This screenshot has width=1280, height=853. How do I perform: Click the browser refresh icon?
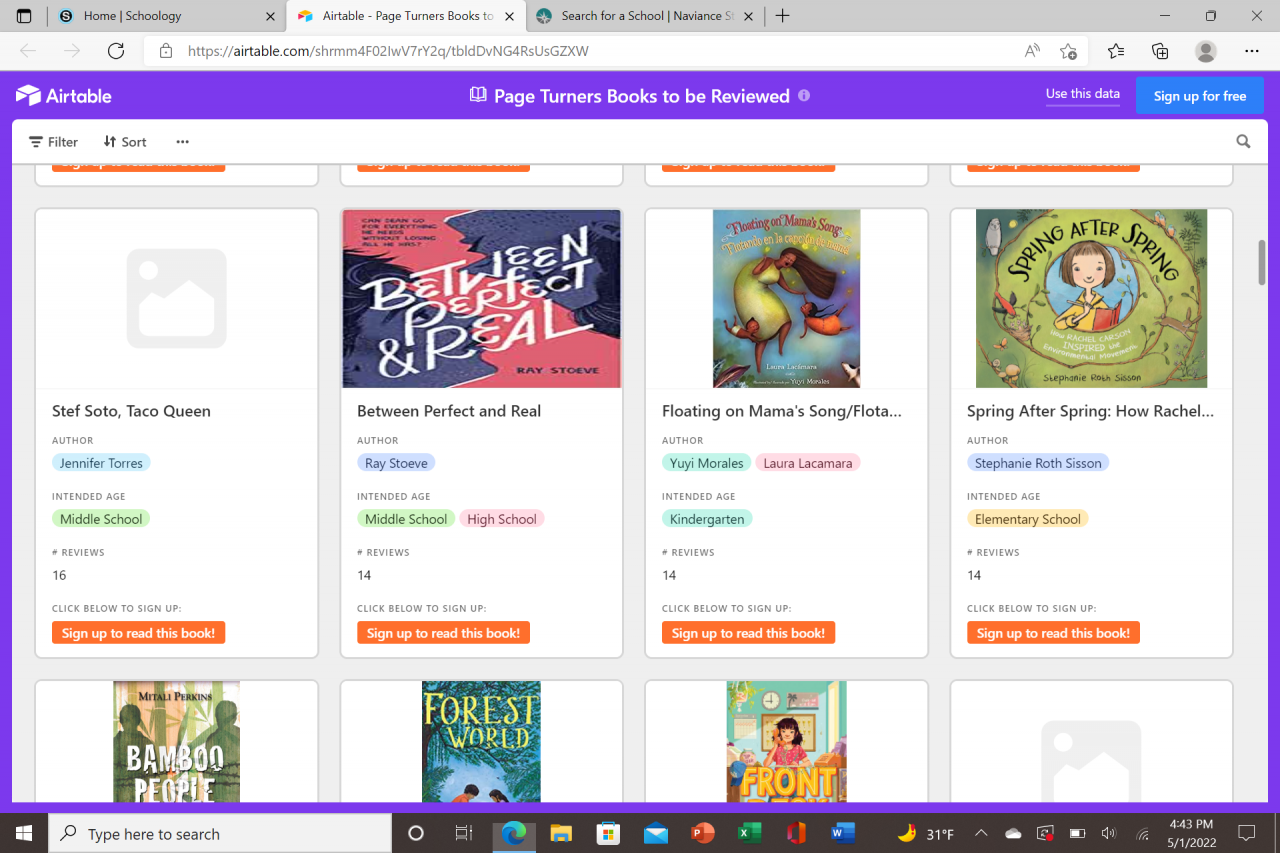pyautogui.click(x=116, y=51)
